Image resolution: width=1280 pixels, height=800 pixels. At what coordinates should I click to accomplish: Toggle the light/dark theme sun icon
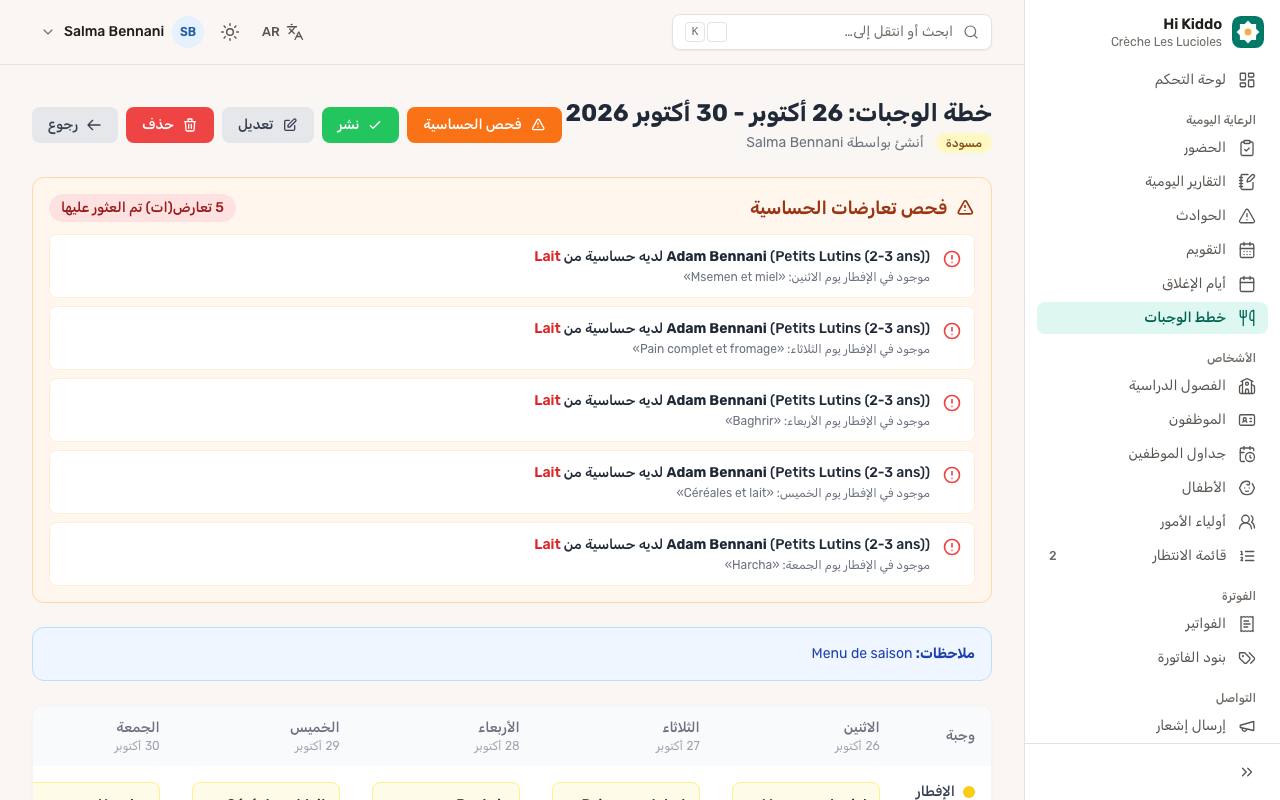[x=230, y=32]
